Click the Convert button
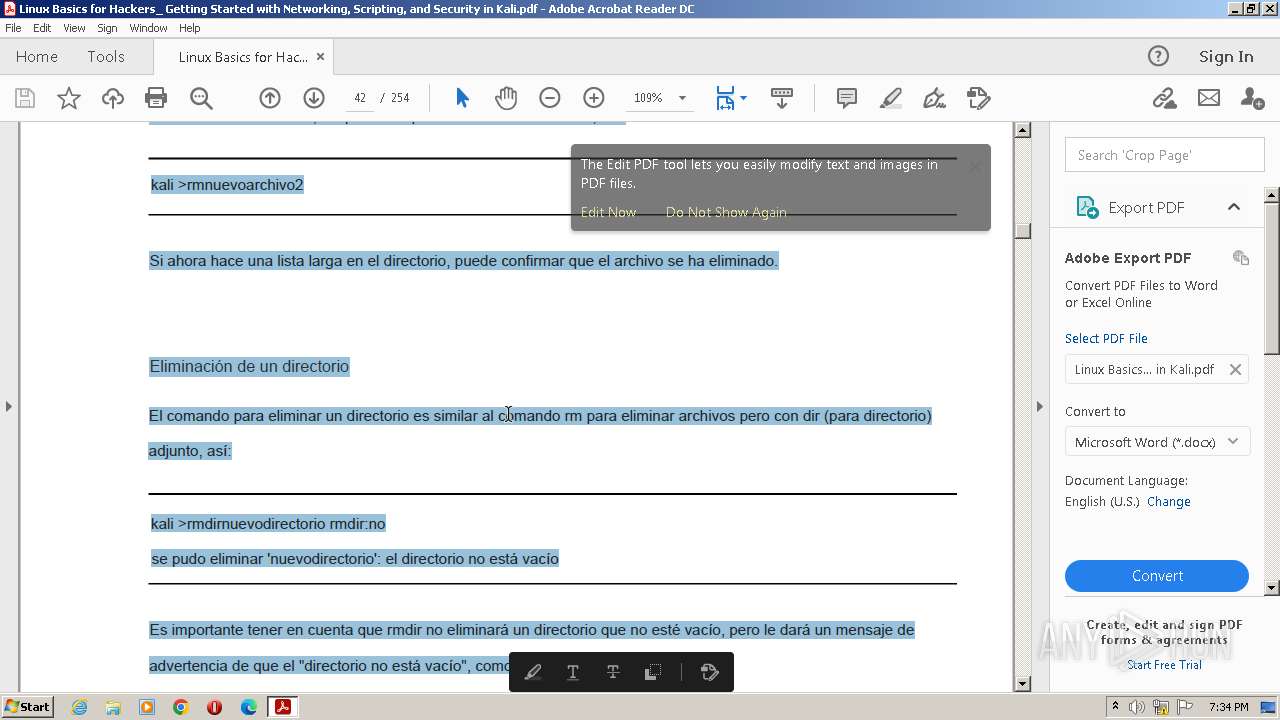 (1157, 576)
